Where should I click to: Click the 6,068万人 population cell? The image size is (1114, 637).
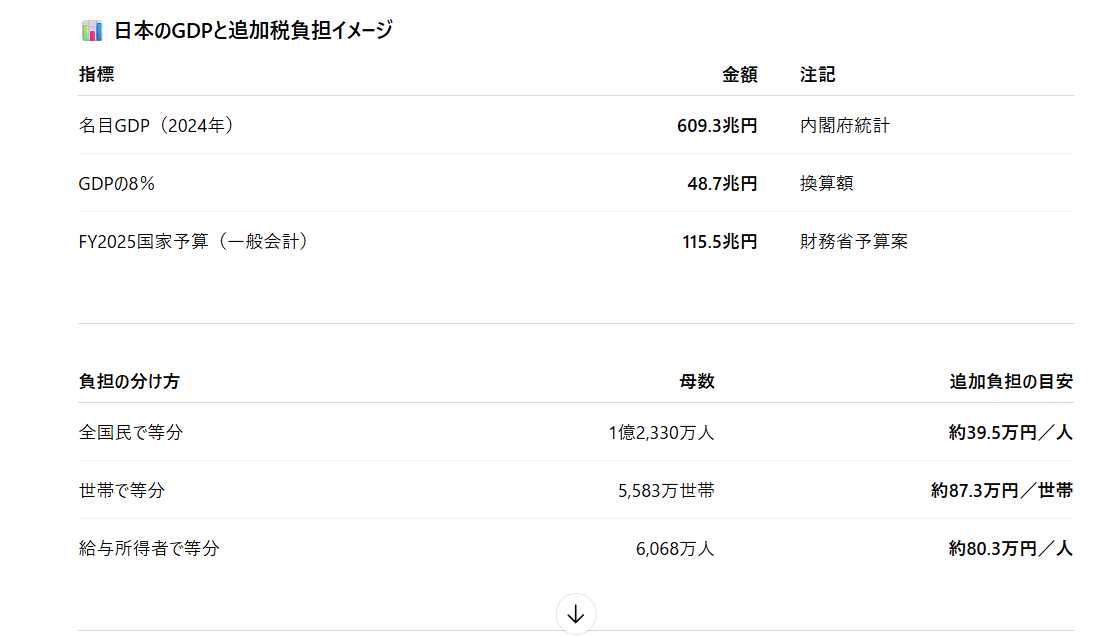675,549
